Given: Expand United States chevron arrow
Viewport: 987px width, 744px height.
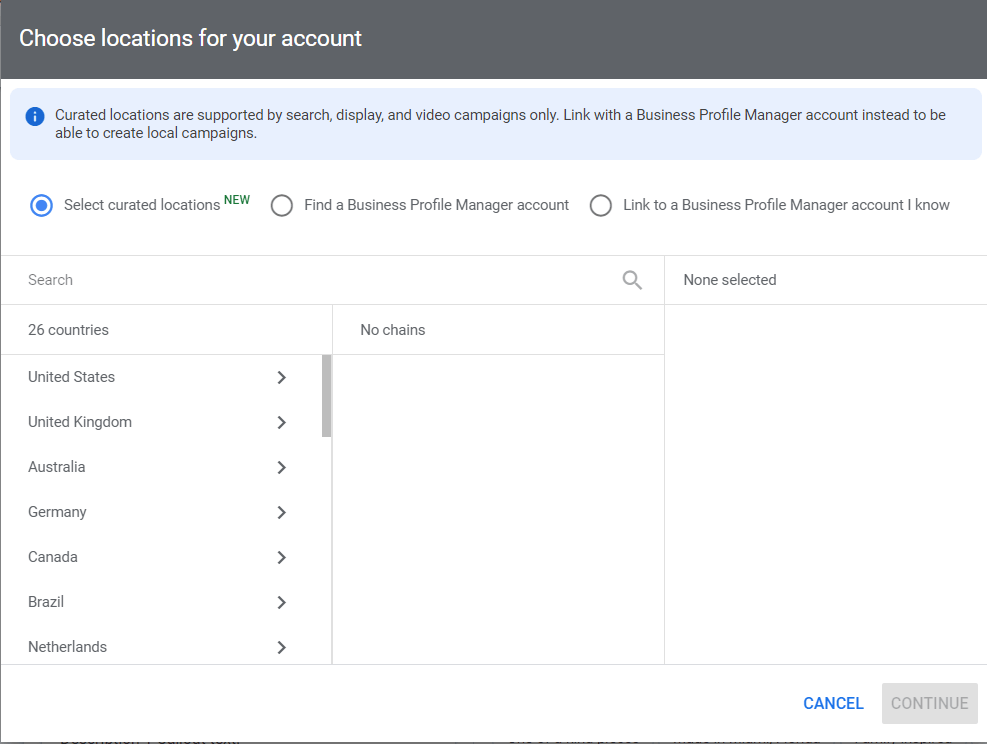Looking at the screenshot, I should point(281,377).
